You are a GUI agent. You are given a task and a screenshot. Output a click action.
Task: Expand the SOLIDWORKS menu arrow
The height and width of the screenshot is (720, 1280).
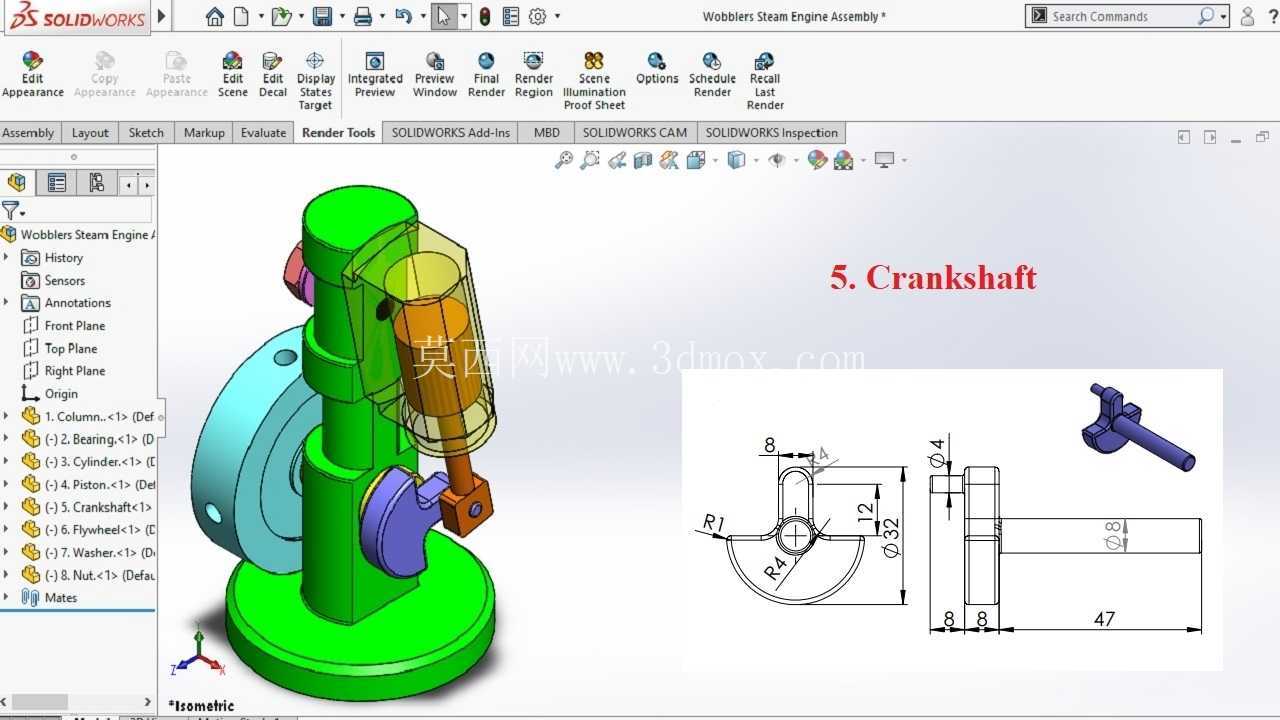pos(162,16)
